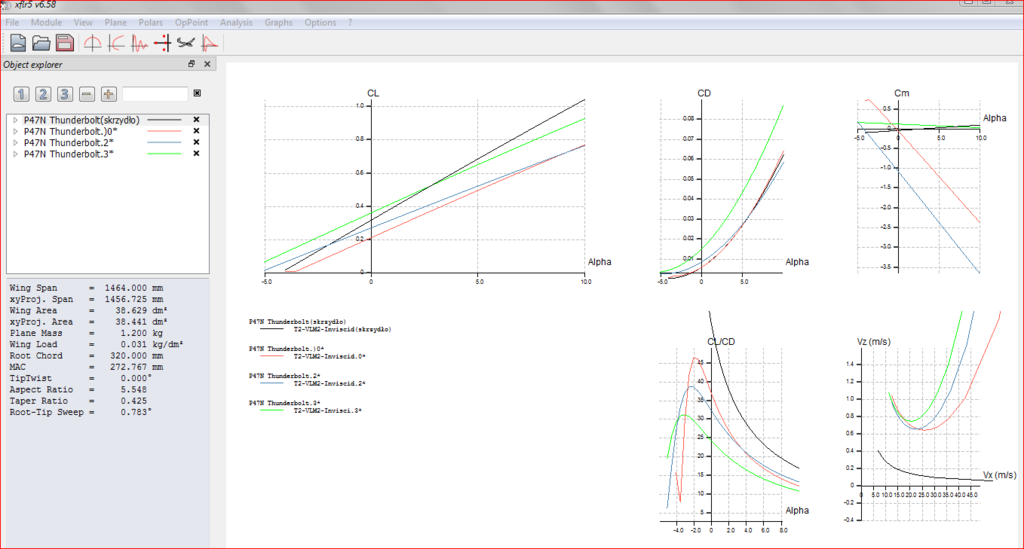
Task: Toggle visibility of P47N Thunderbolt.3* curve
Action: click(197, 155)
